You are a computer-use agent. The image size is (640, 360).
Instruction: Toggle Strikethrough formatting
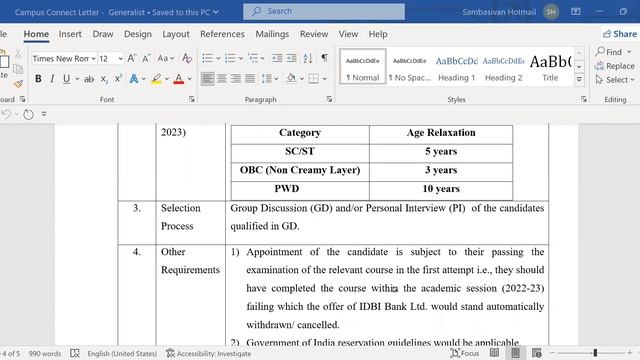89,79
